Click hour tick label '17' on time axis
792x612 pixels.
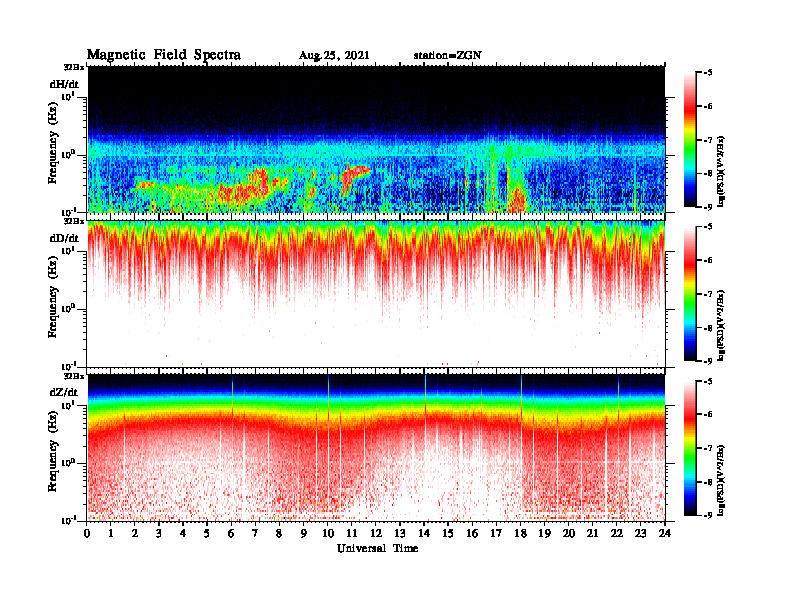click(x=496, y=534)
